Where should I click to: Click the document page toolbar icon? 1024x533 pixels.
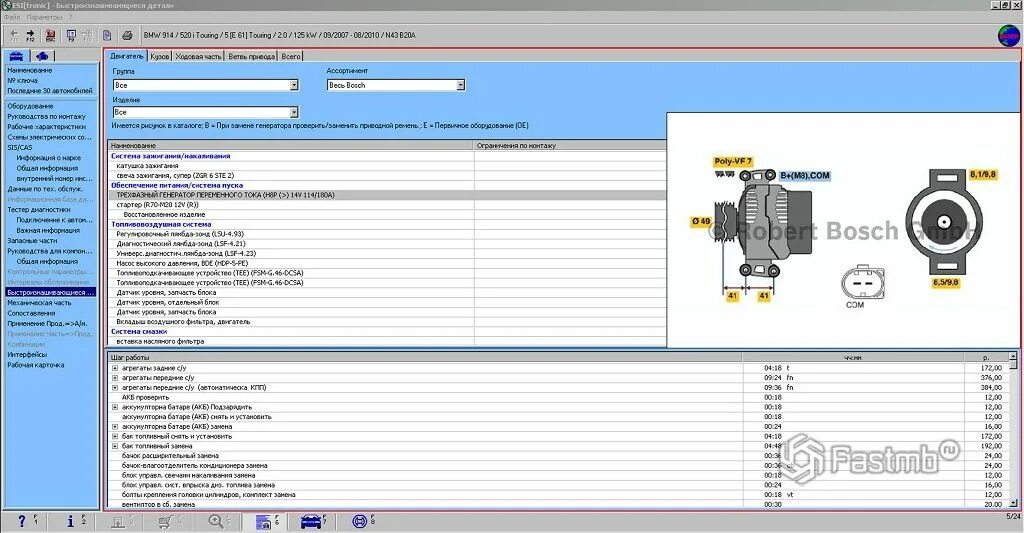[107, 35]
